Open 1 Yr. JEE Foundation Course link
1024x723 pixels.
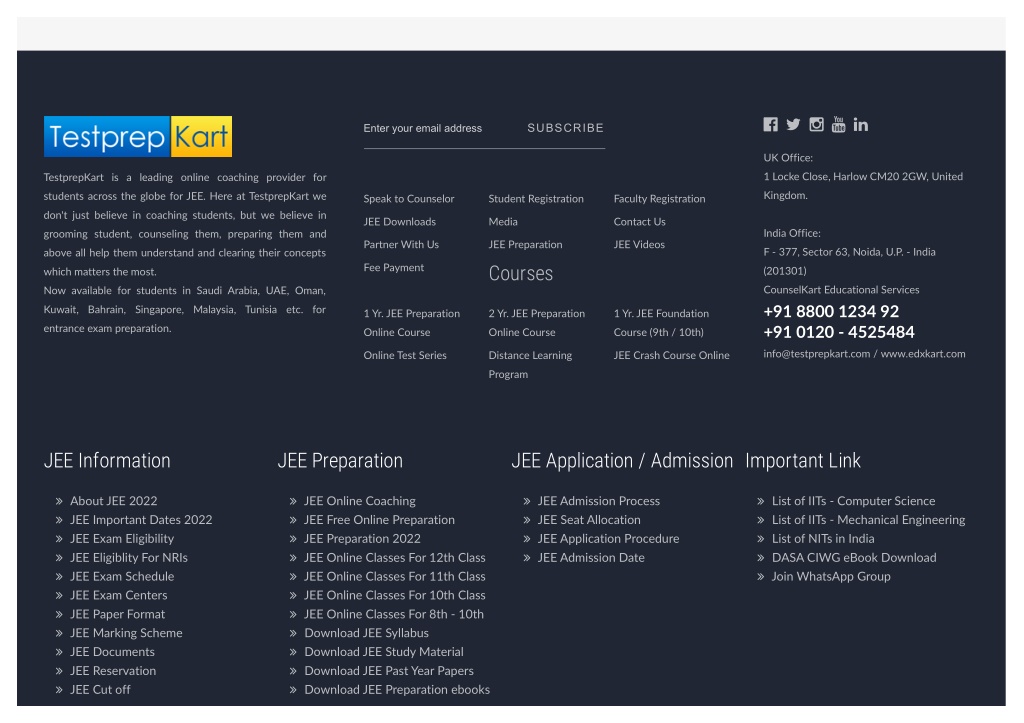click(x=662, y=323)
